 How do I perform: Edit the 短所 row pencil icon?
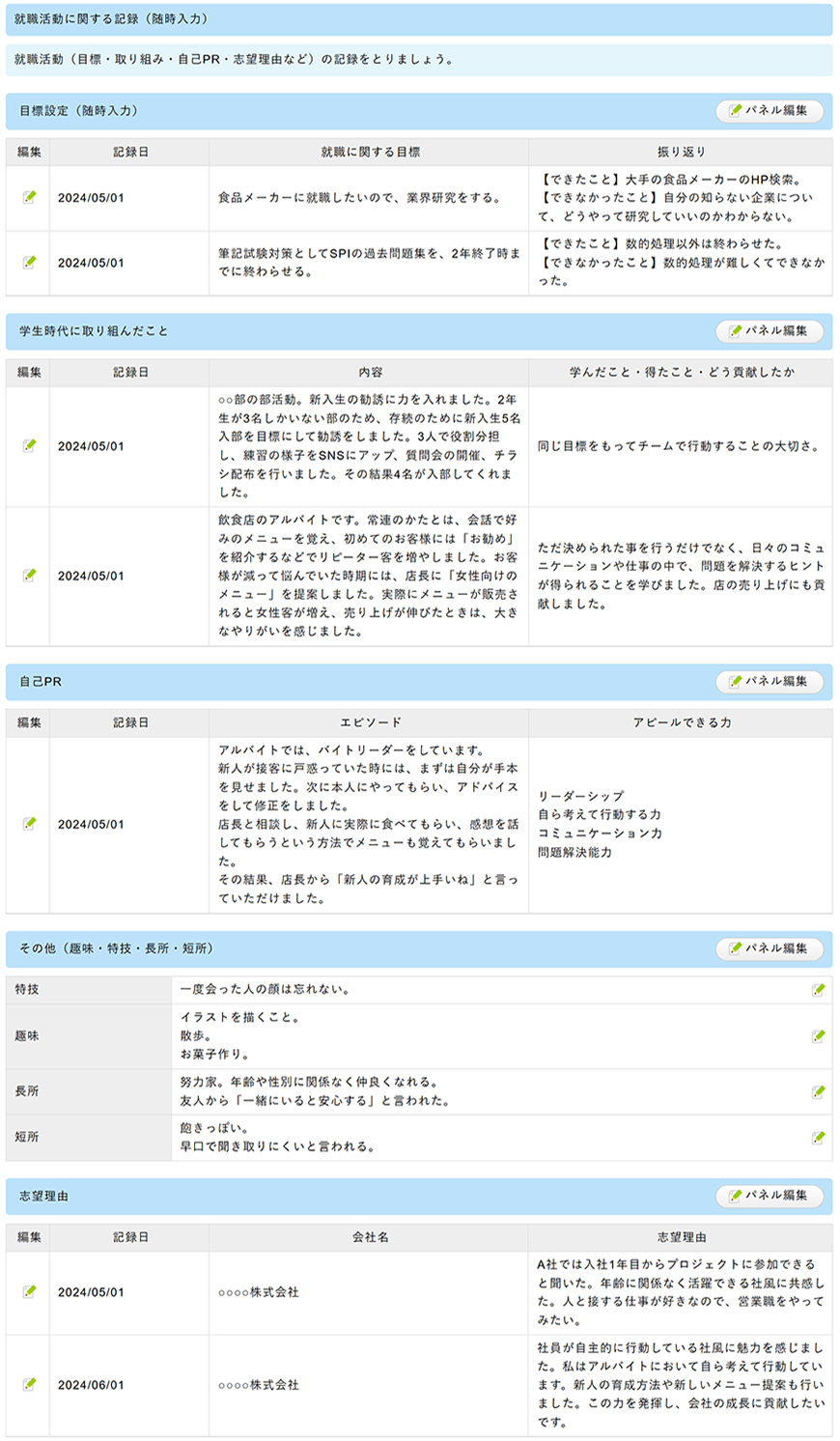pos(818,1138)
